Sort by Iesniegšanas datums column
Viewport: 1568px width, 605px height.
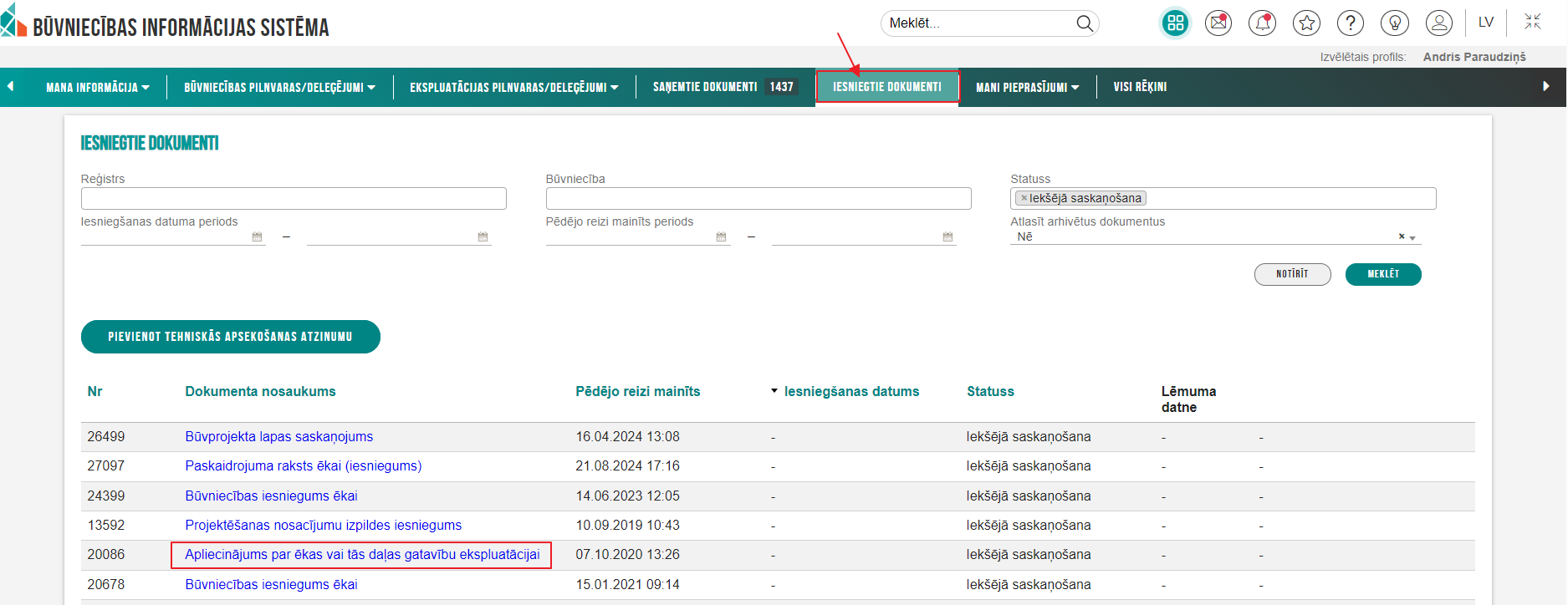[x=851, y=391]
